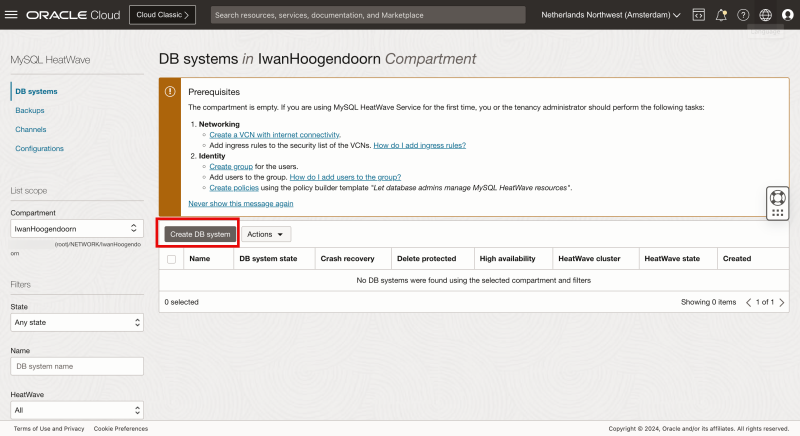The height and width of the screenshot is (436, 800).
Task: Open the user profile avatar menu
Action: [787, 15]
